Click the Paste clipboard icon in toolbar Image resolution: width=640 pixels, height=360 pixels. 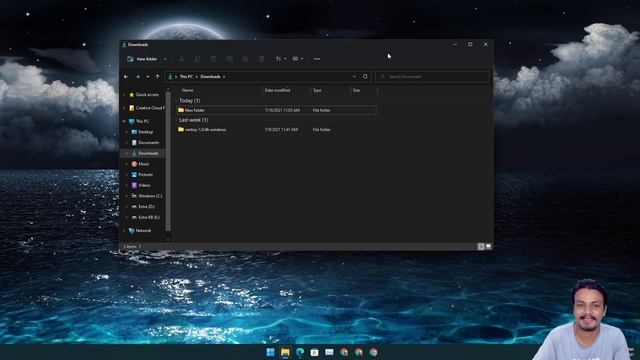(213, 59)
